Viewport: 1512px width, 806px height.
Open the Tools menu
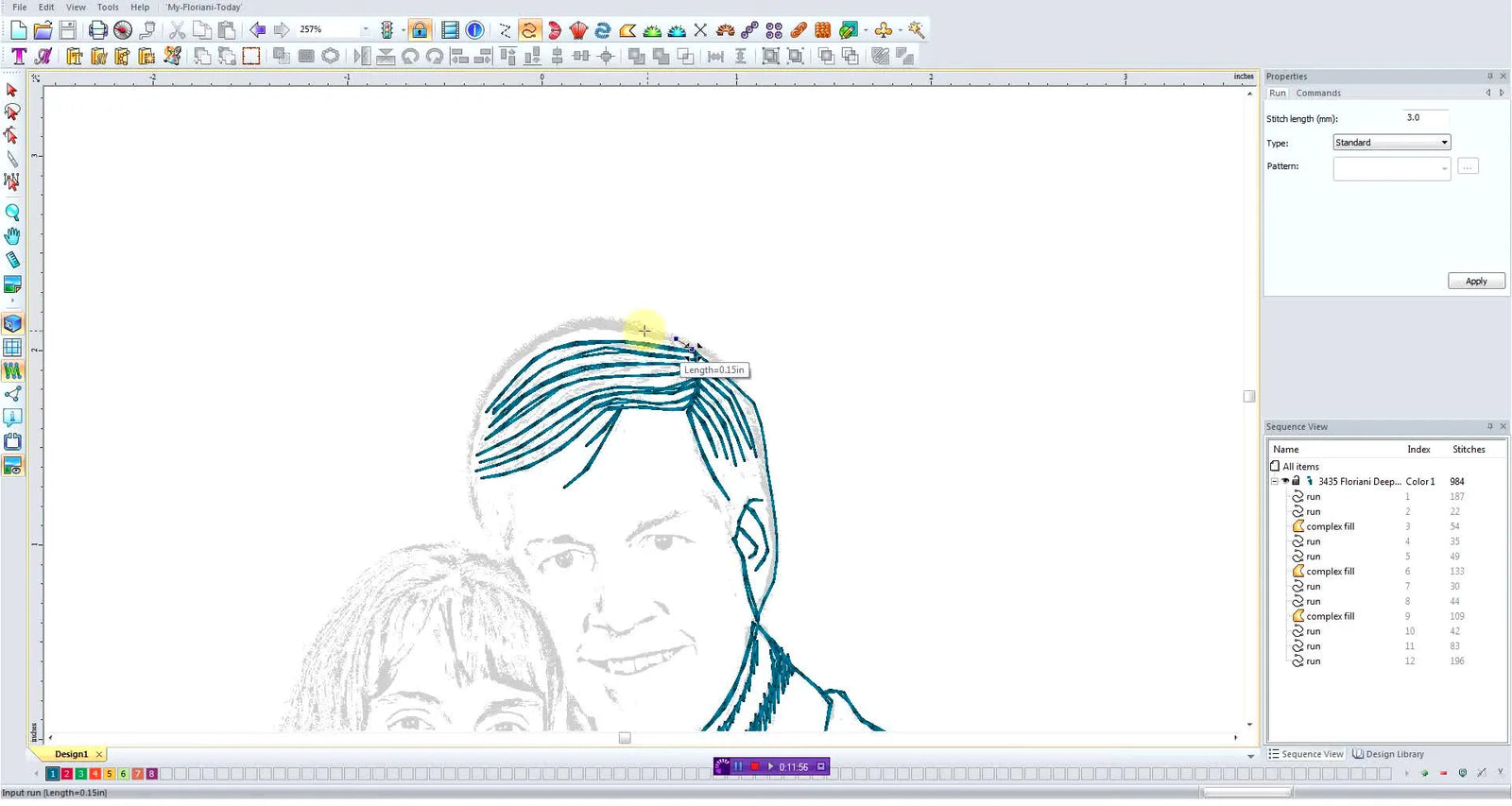[x=108, y=7]
